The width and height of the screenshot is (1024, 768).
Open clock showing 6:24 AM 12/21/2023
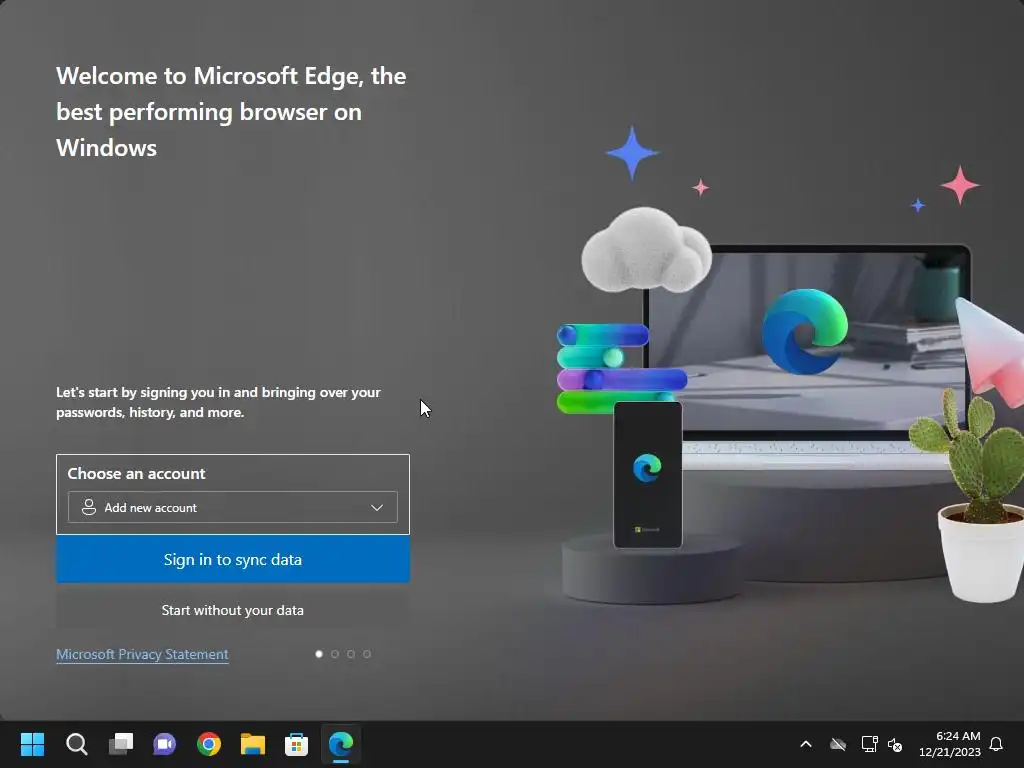click(950, 744)
